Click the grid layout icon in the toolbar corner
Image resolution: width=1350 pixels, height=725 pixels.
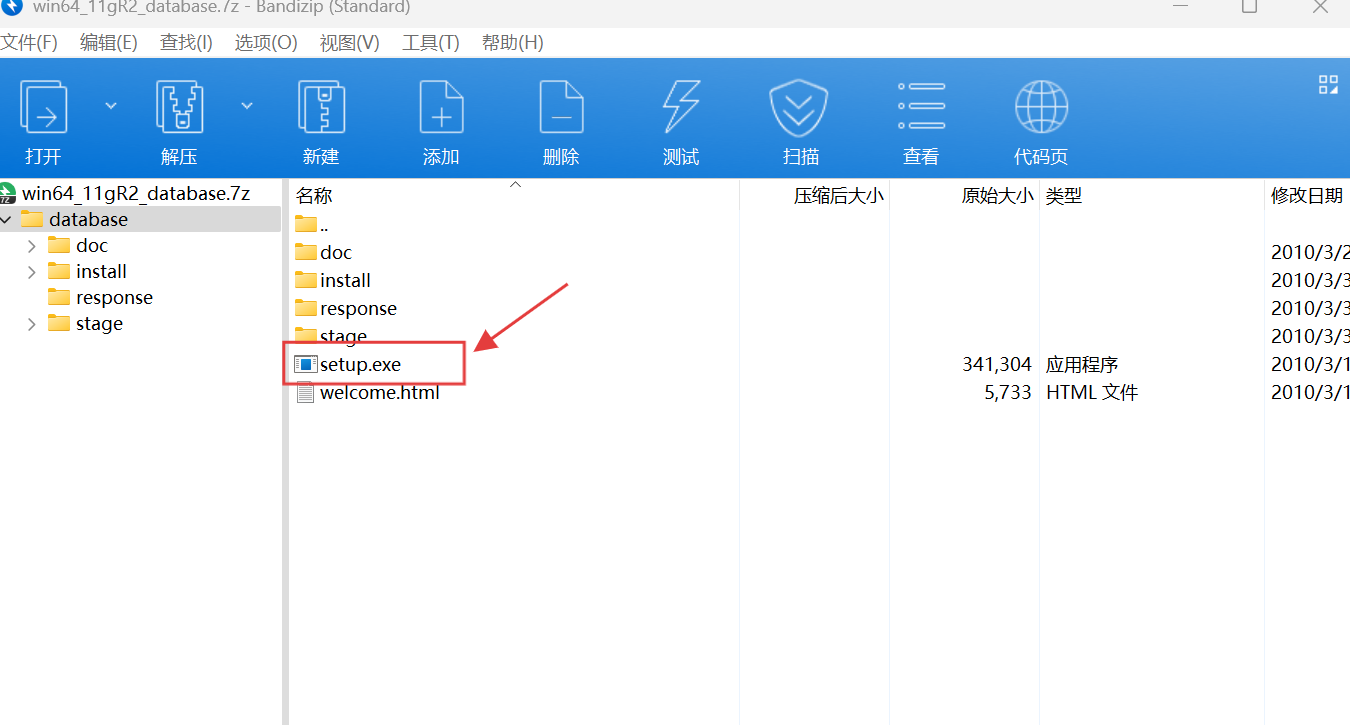[x=1328, y=85]
